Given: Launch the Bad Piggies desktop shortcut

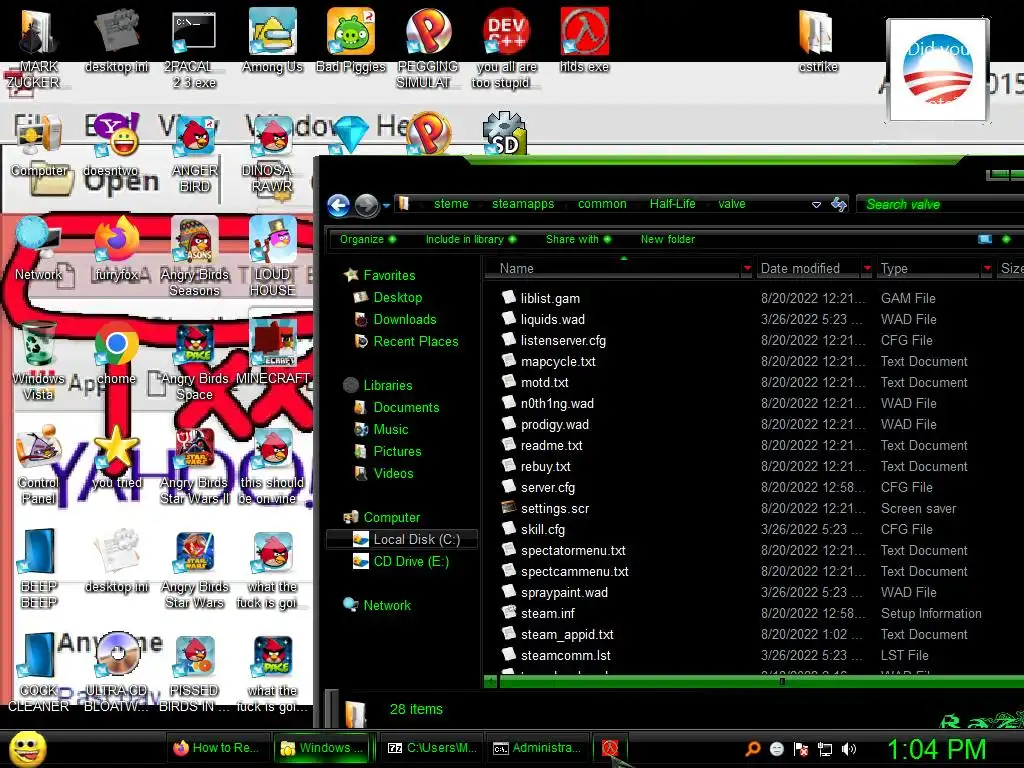Looking at the screenshot, I should coord(351,40).
